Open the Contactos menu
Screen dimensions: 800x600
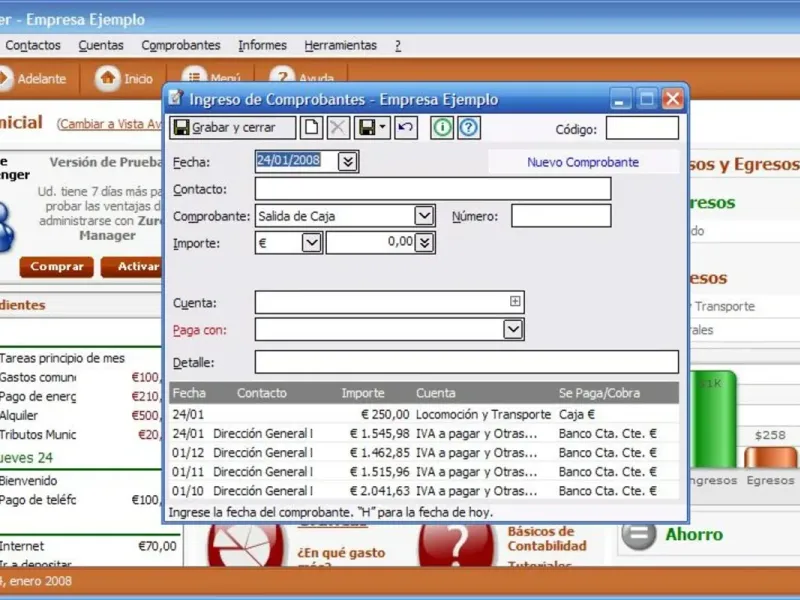click(33, 45)
